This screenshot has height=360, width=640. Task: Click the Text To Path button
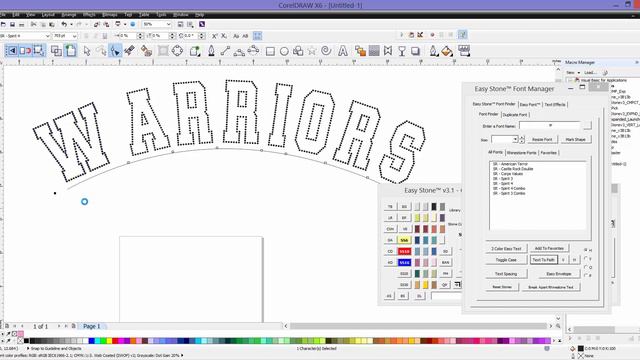[544, 260]
